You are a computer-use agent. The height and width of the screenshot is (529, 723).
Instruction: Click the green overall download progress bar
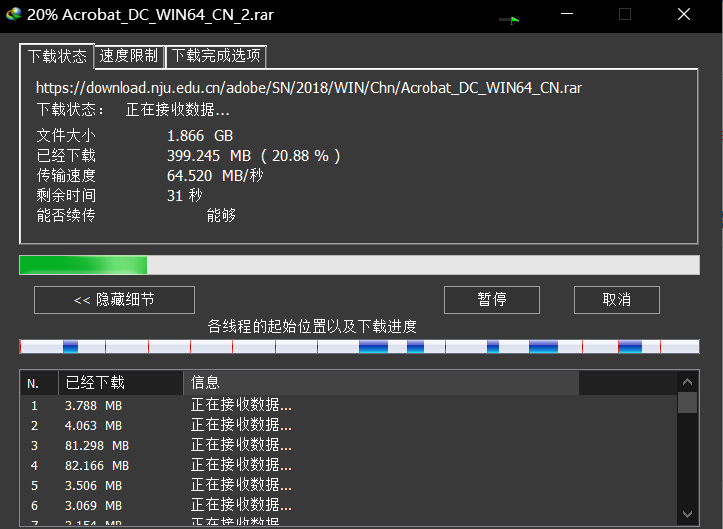tap(359, 265)
